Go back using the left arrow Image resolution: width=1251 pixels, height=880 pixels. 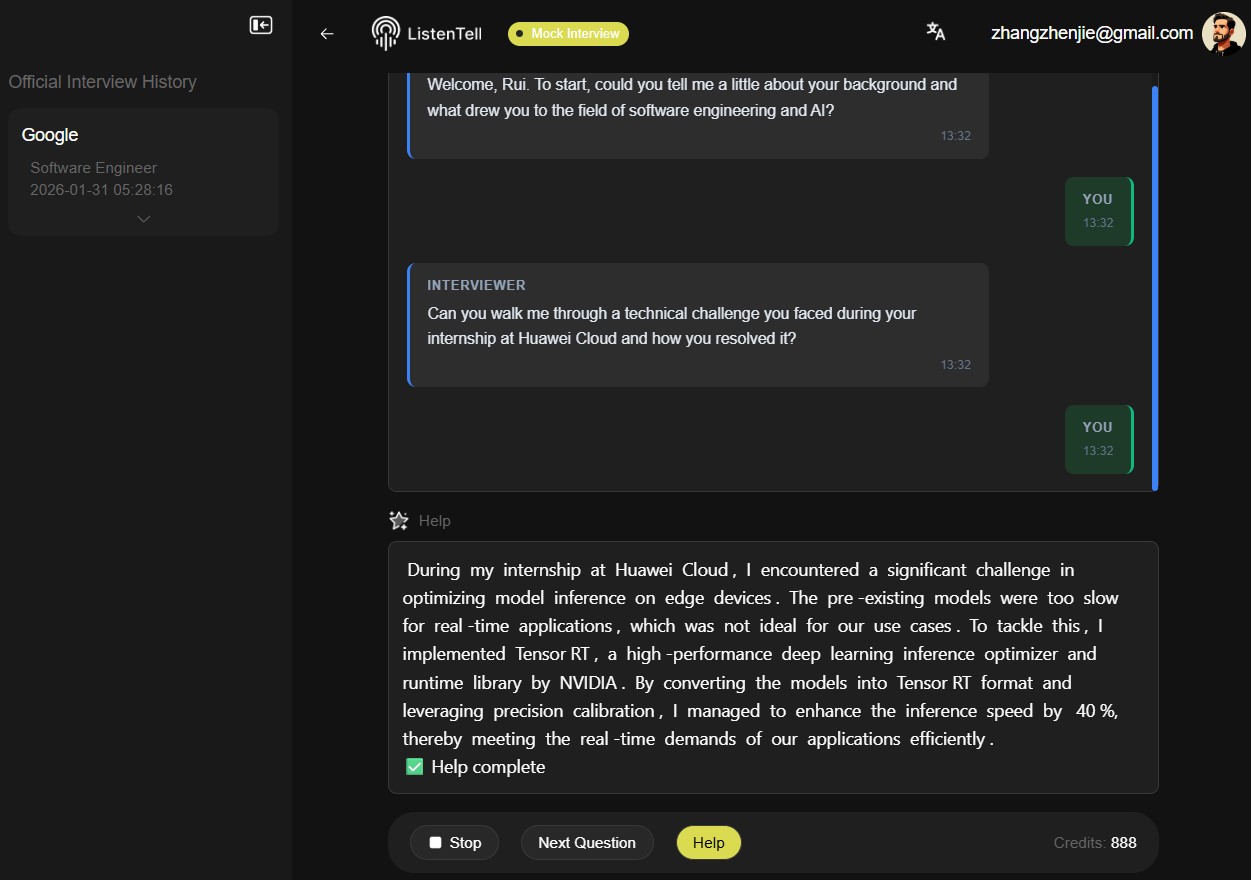pos(326,34)
